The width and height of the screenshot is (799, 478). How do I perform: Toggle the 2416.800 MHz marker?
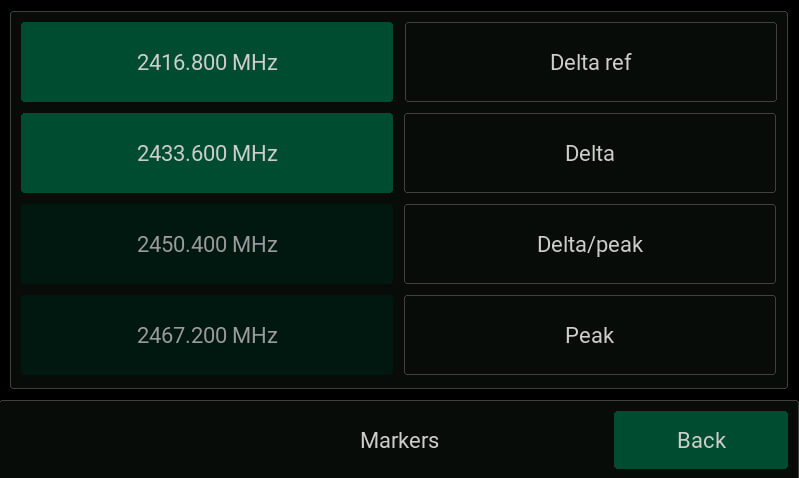pyautogui.click(x=207, y=62)
